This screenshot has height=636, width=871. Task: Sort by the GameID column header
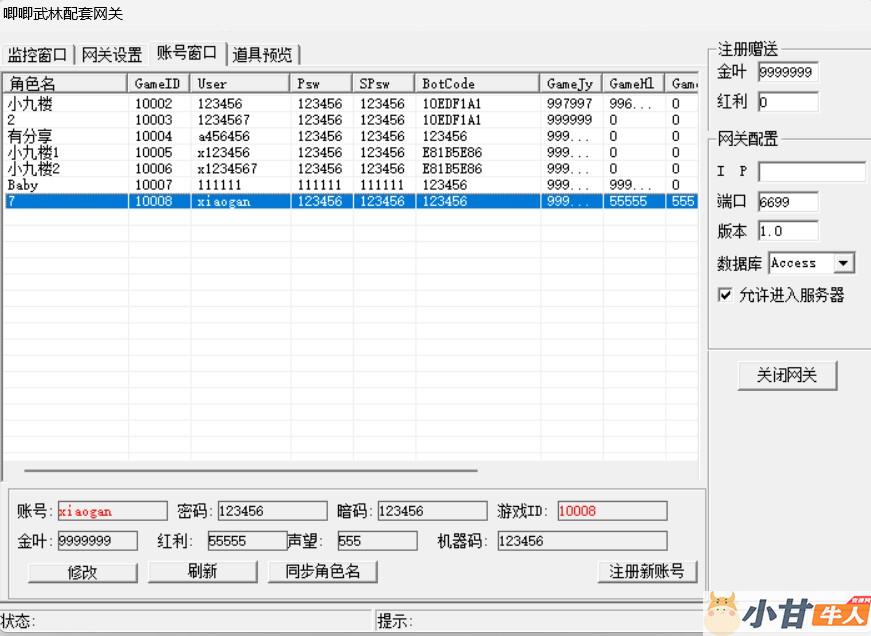click(x=159, y=83)
